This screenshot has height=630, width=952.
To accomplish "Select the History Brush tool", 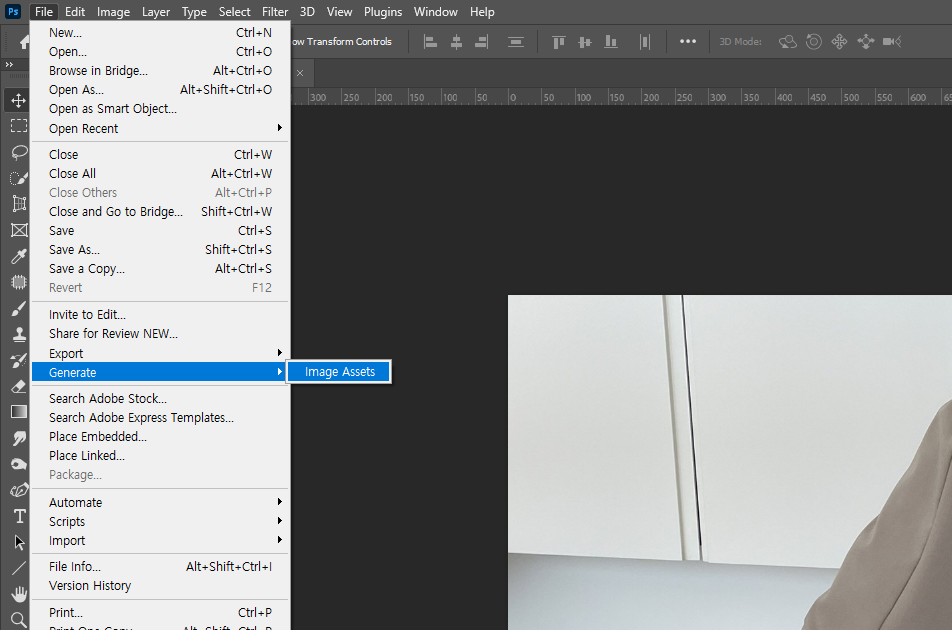I will click(x=18, y=361).
